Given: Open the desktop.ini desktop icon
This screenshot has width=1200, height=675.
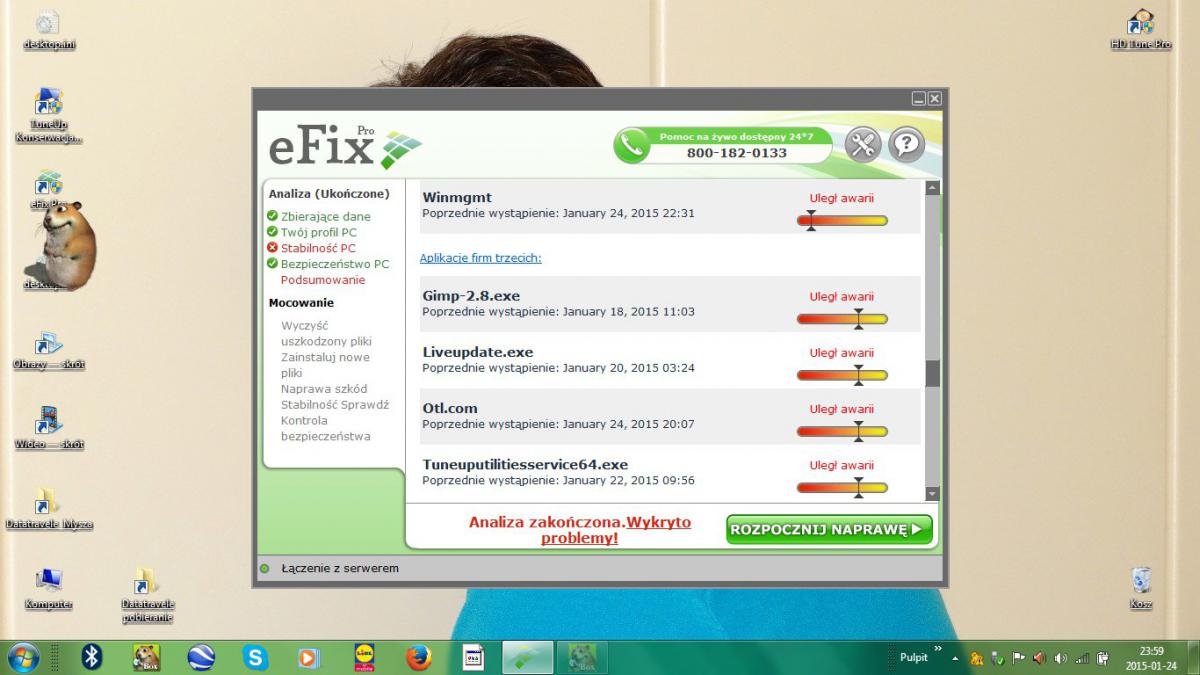Looking at the screenshot, I should [48, 31].
